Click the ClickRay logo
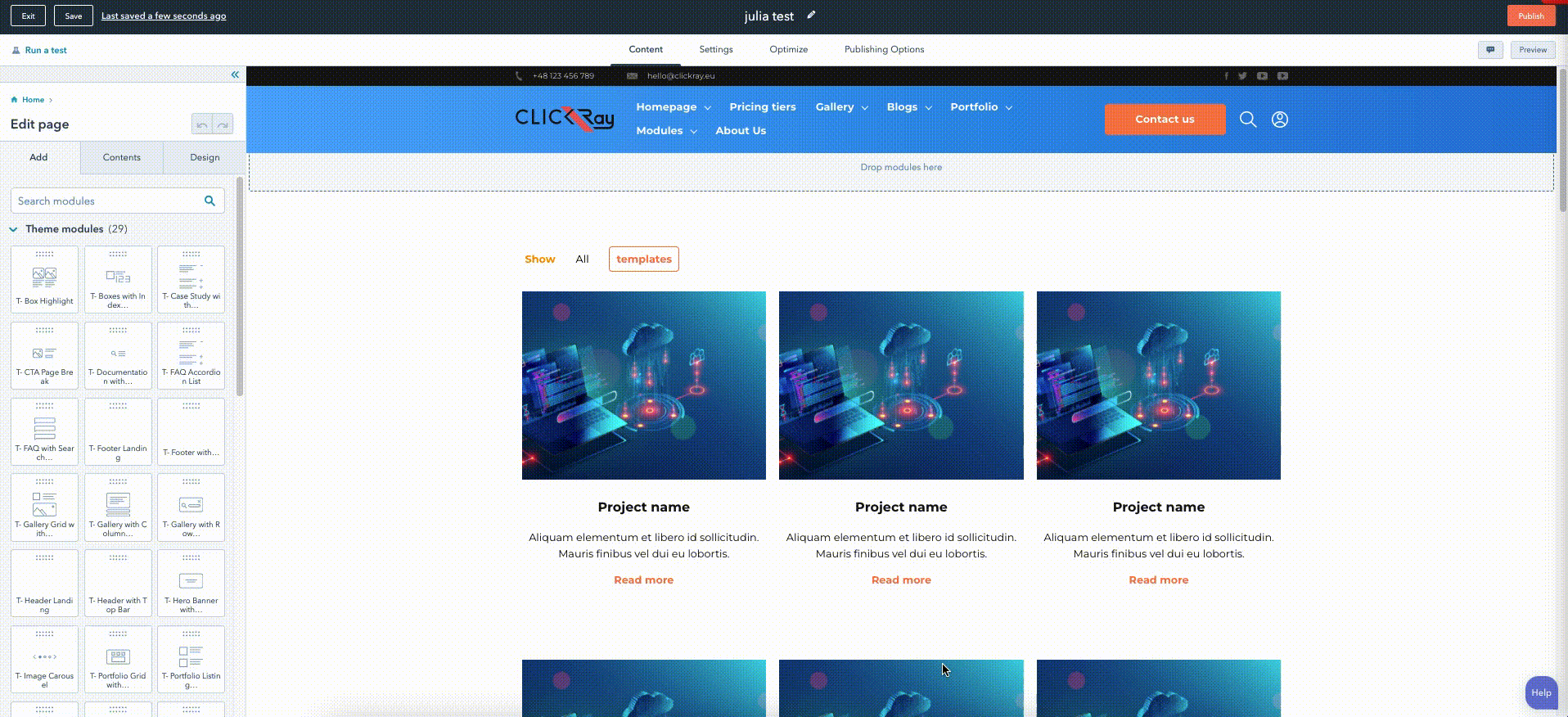 565,120
